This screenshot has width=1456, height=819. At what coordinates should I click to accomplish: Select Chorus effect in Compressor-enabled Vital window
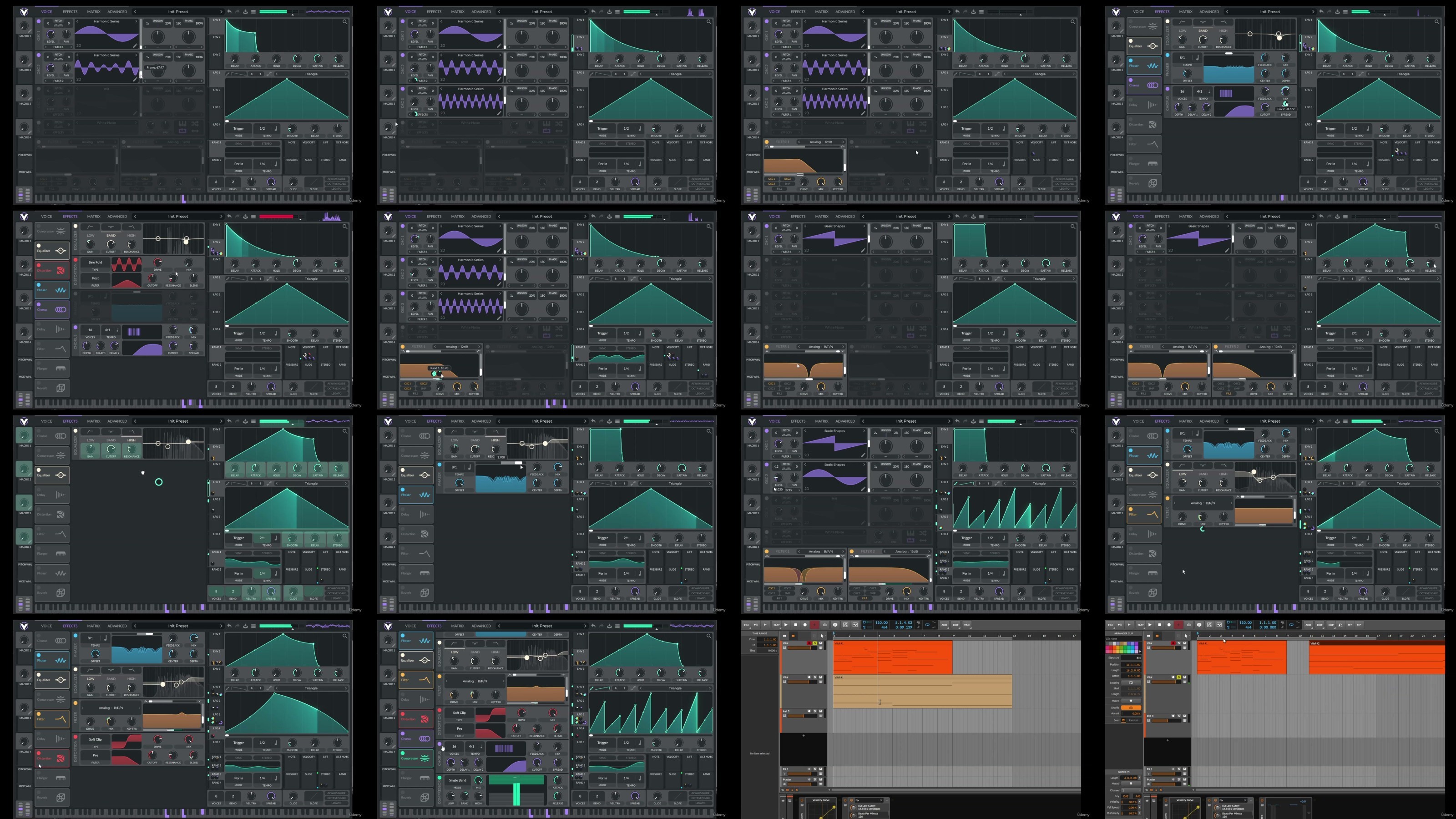417,739
